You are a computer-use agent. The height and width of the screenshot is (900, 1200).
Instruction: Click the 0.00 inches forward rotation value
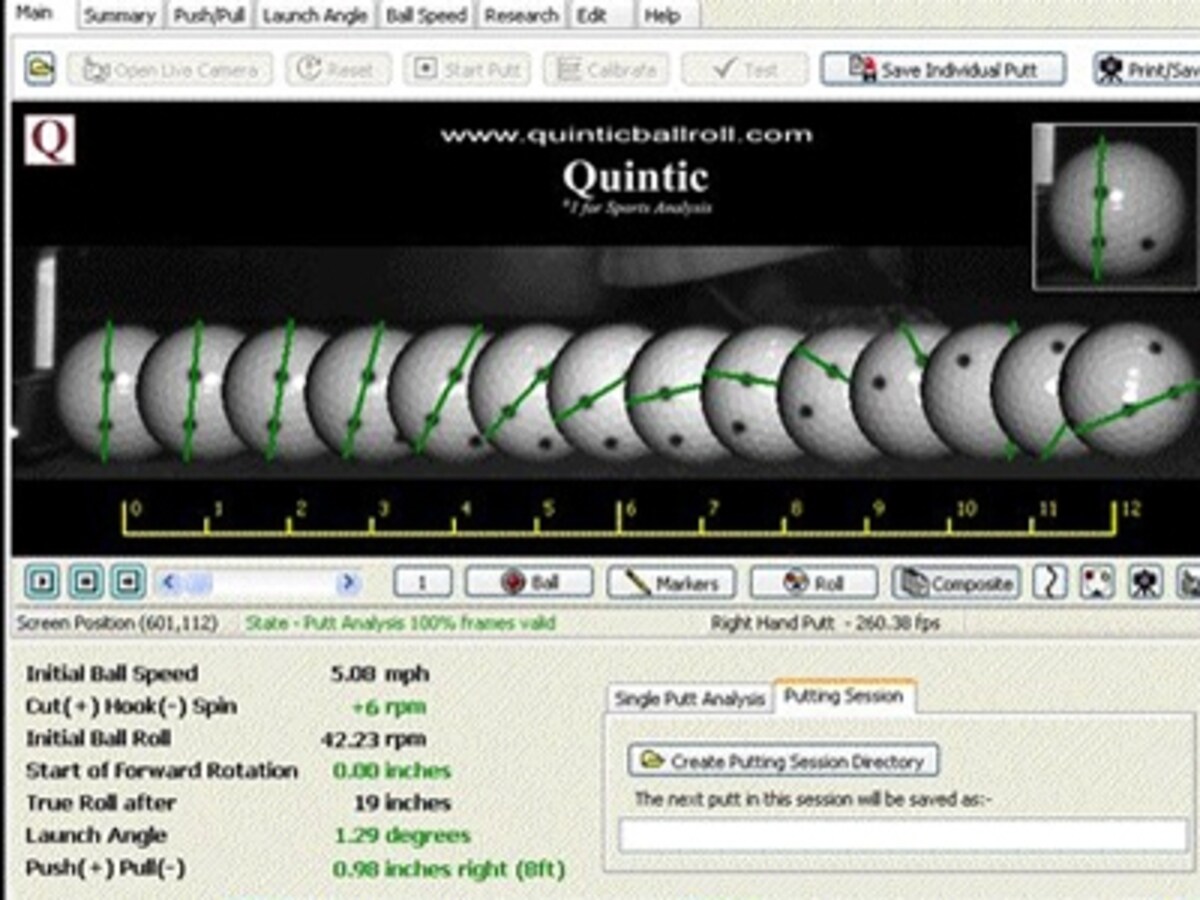(391, 771)
